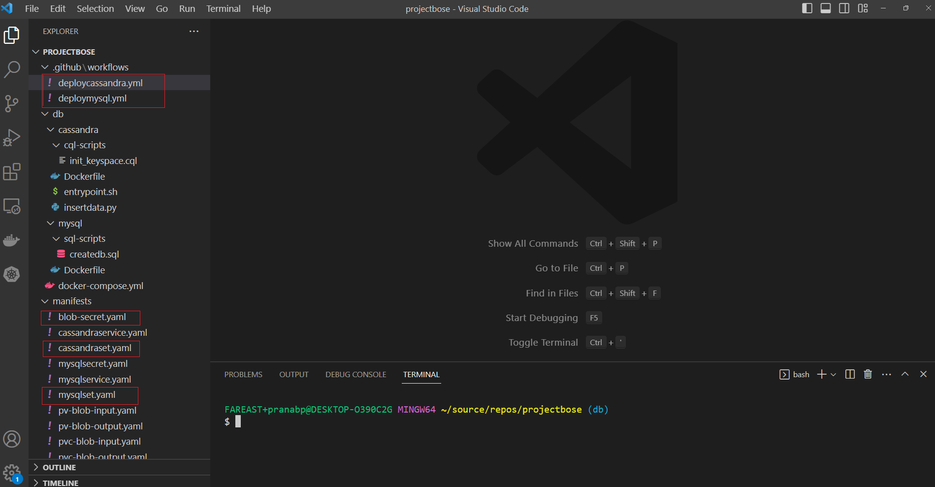This screenshot has height=487, width=935.
Task: Open the Source Control view icon
Action: coord(12,104)
